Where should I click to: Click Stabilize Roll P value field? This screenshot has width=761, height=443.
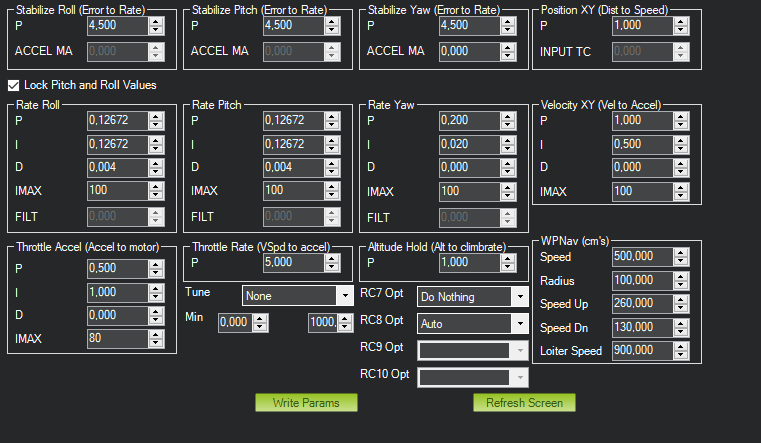point(117,26)
